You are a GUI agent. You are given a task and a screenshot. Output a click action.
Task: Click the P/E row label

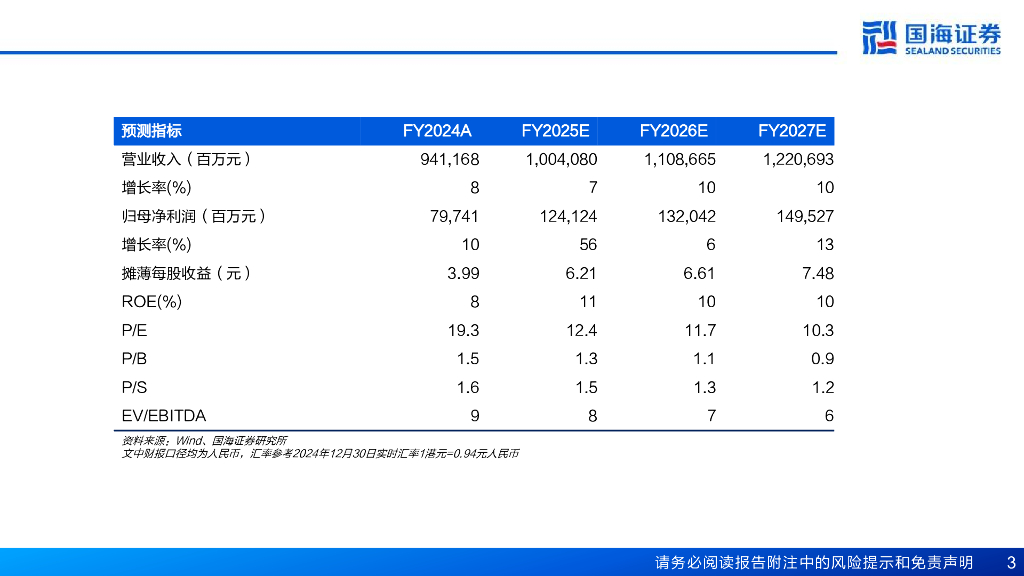click(135, 330)
